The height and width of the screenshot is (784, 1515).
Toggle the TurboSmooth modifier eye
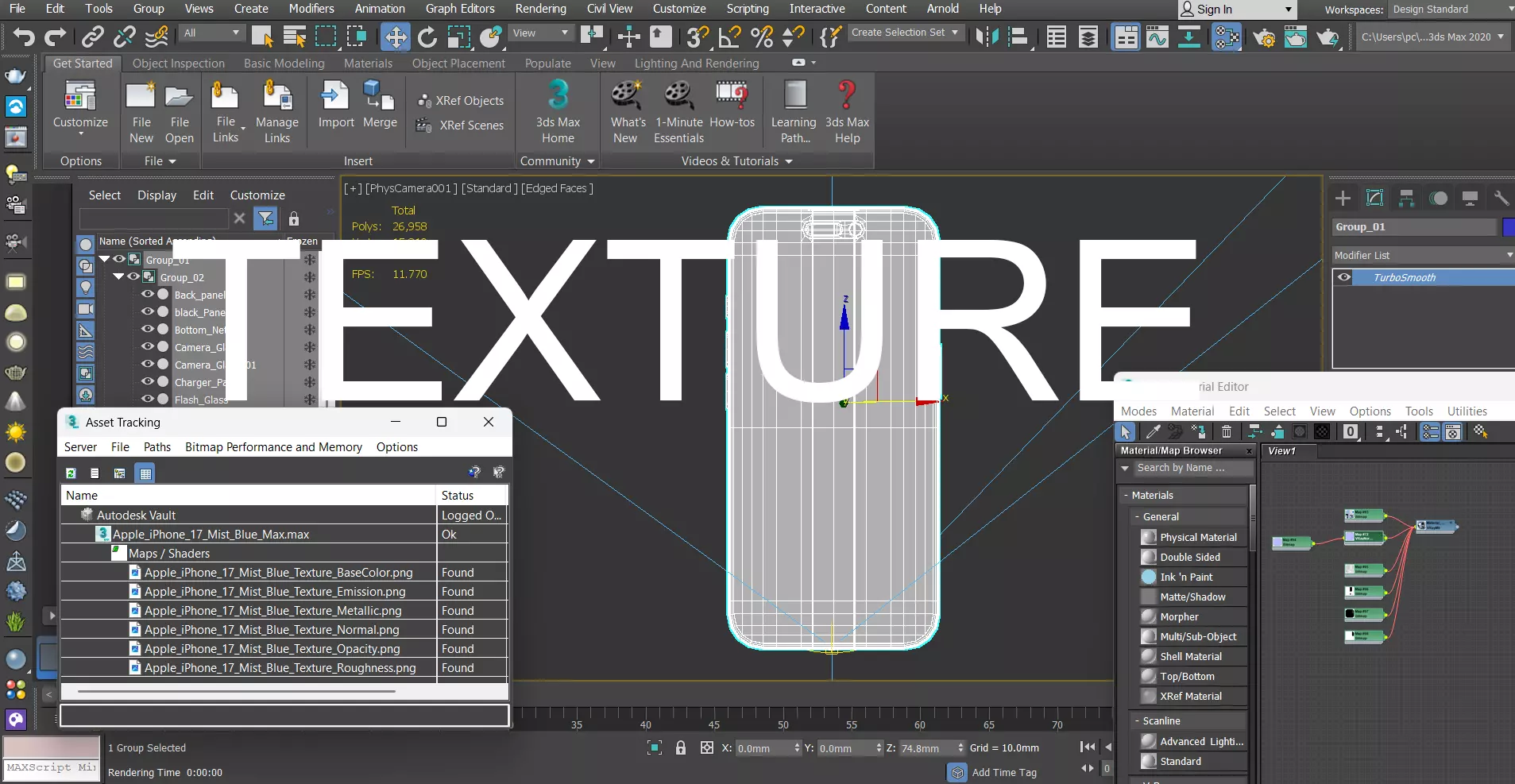pyautogui.click(x=1344, y=277)
